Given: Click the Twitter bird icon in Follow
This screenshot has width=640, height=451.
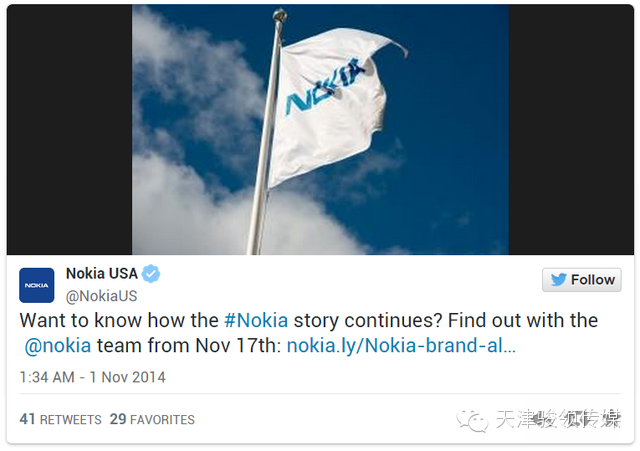Looking at the screenshot, I should pos(558,280).
